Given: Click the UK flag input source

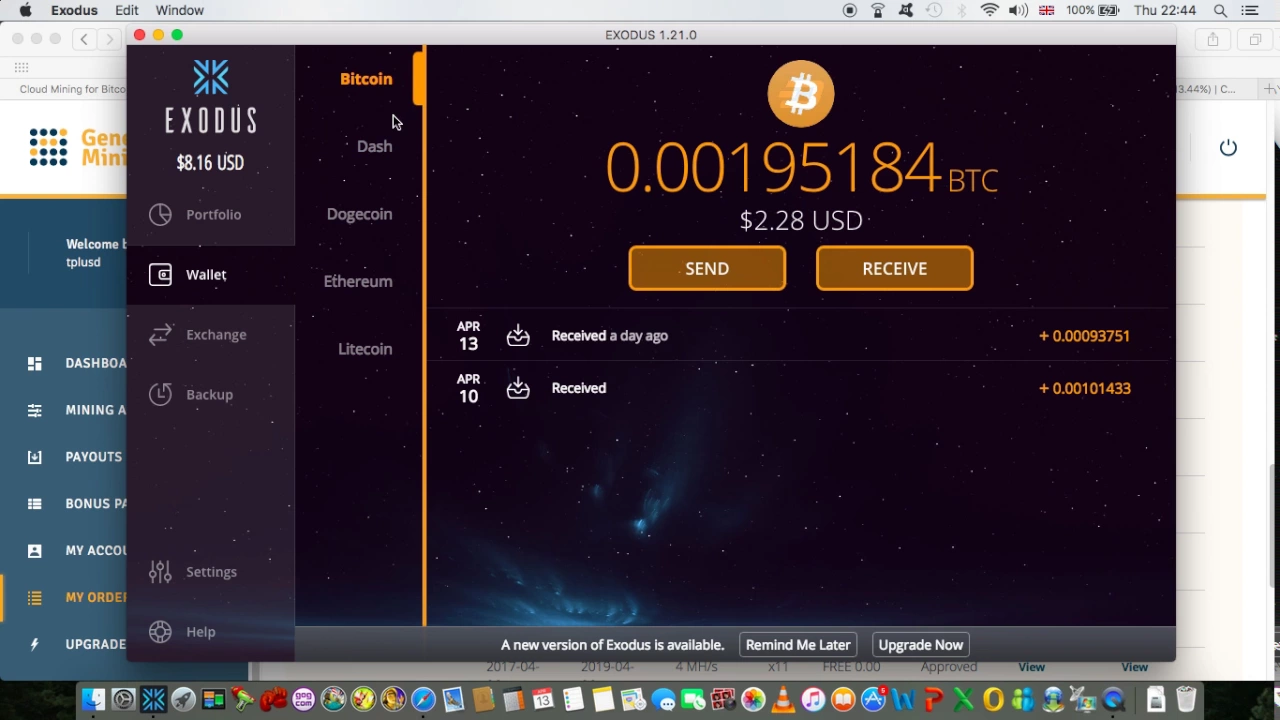Looking at the screenshot, I should coord(1046,10).
